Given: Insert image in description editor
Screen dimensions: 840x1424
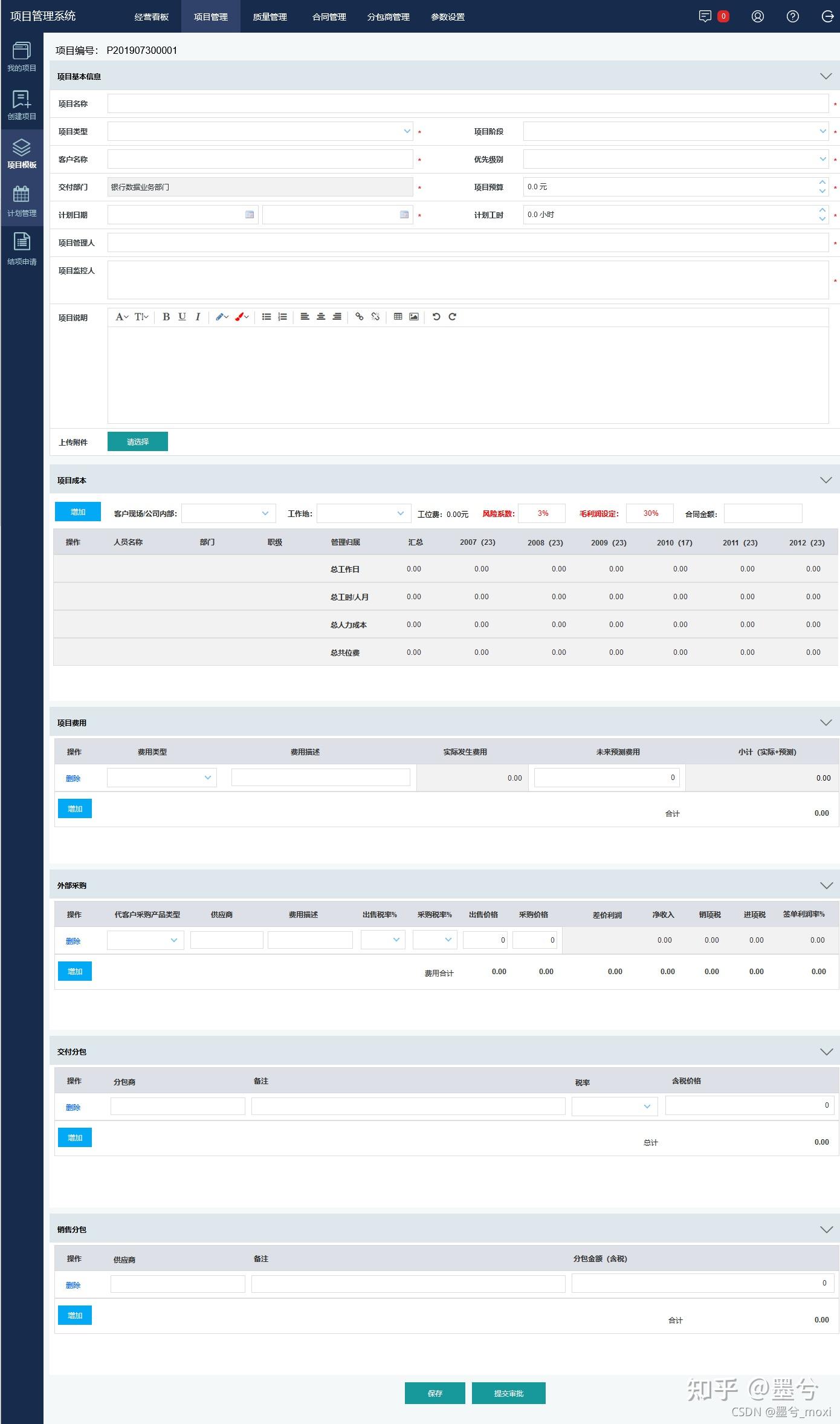Looking at the screenshot, I should point(414,317).
